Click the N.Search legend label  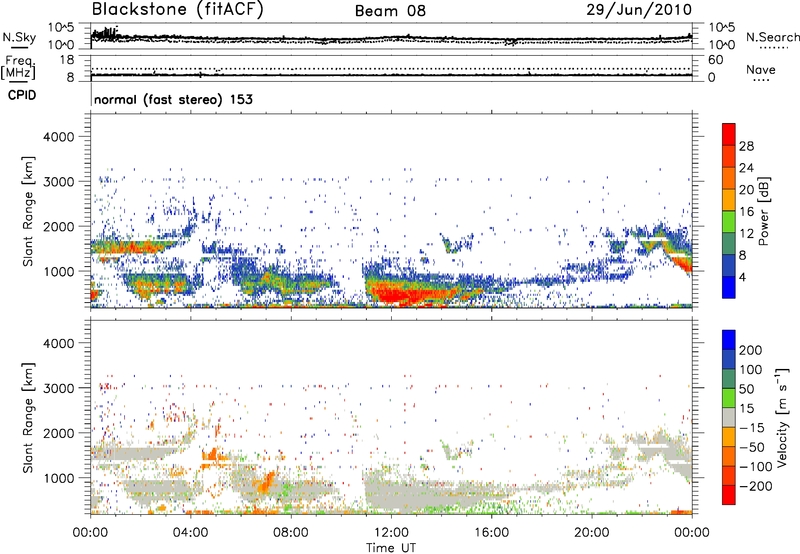click(x=772, y=37)
